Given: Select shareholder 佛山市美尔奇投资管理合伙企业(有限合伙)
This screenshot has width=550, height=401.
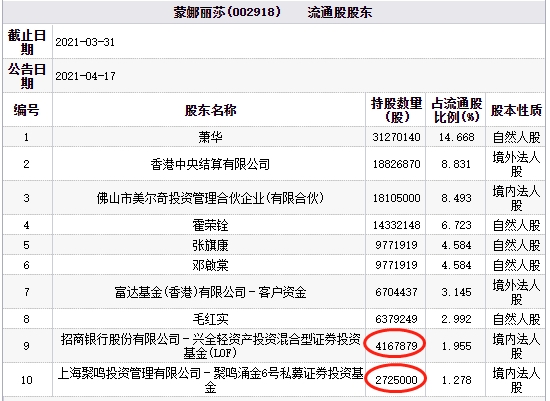Looking at the screenshot, I should point(210,198).
